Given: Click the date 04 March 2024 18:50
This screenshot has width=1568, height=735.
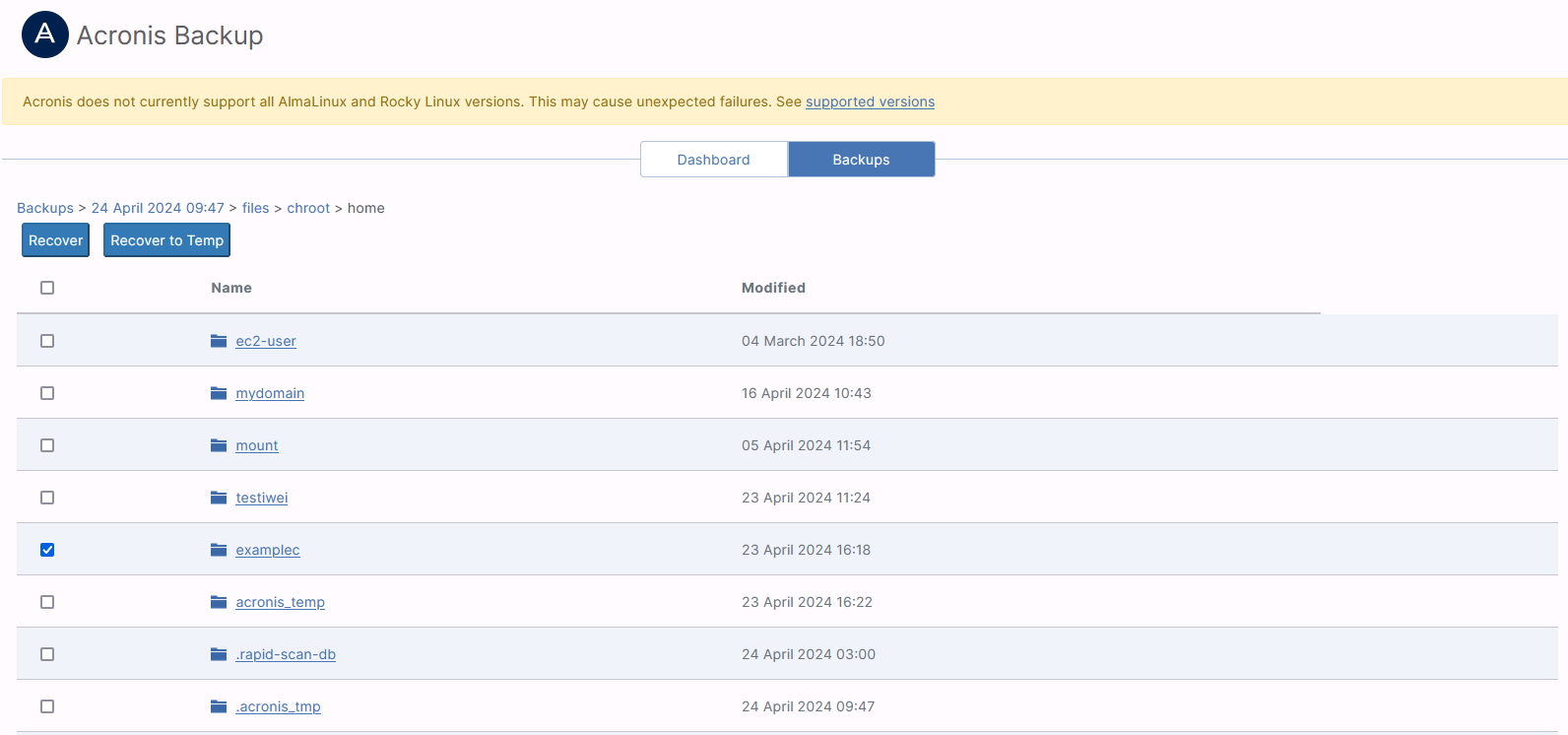Looking at the screenshot, I should (814, 341).
